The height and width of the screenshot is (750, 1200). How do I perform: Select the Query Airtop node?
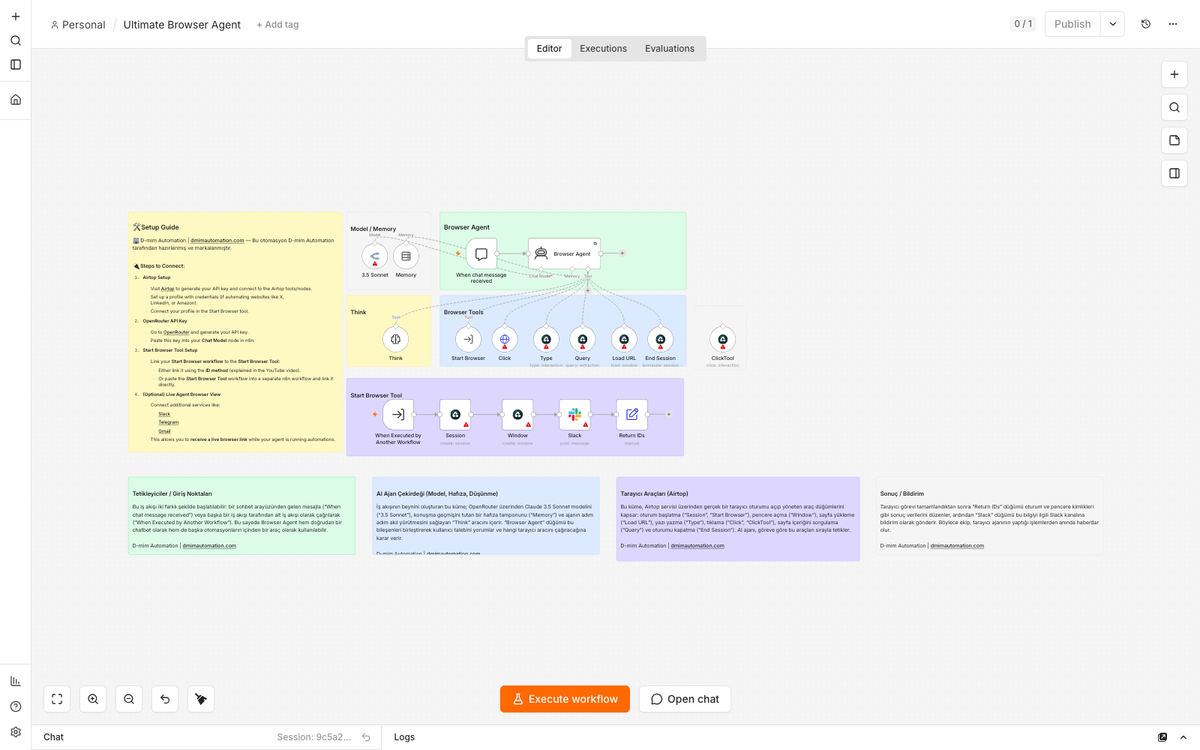pyautogui.click(x=582, y=339)
